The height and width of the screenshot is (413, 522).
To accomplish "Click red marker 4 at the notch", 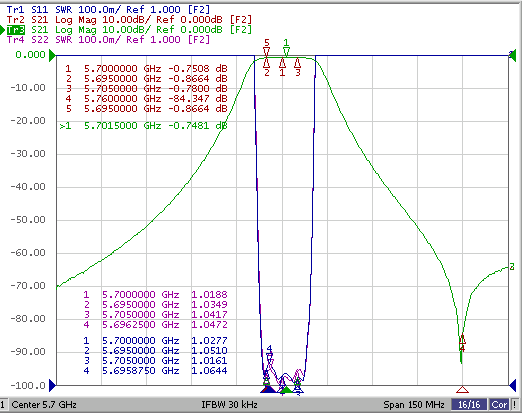I will click(462, 341).
